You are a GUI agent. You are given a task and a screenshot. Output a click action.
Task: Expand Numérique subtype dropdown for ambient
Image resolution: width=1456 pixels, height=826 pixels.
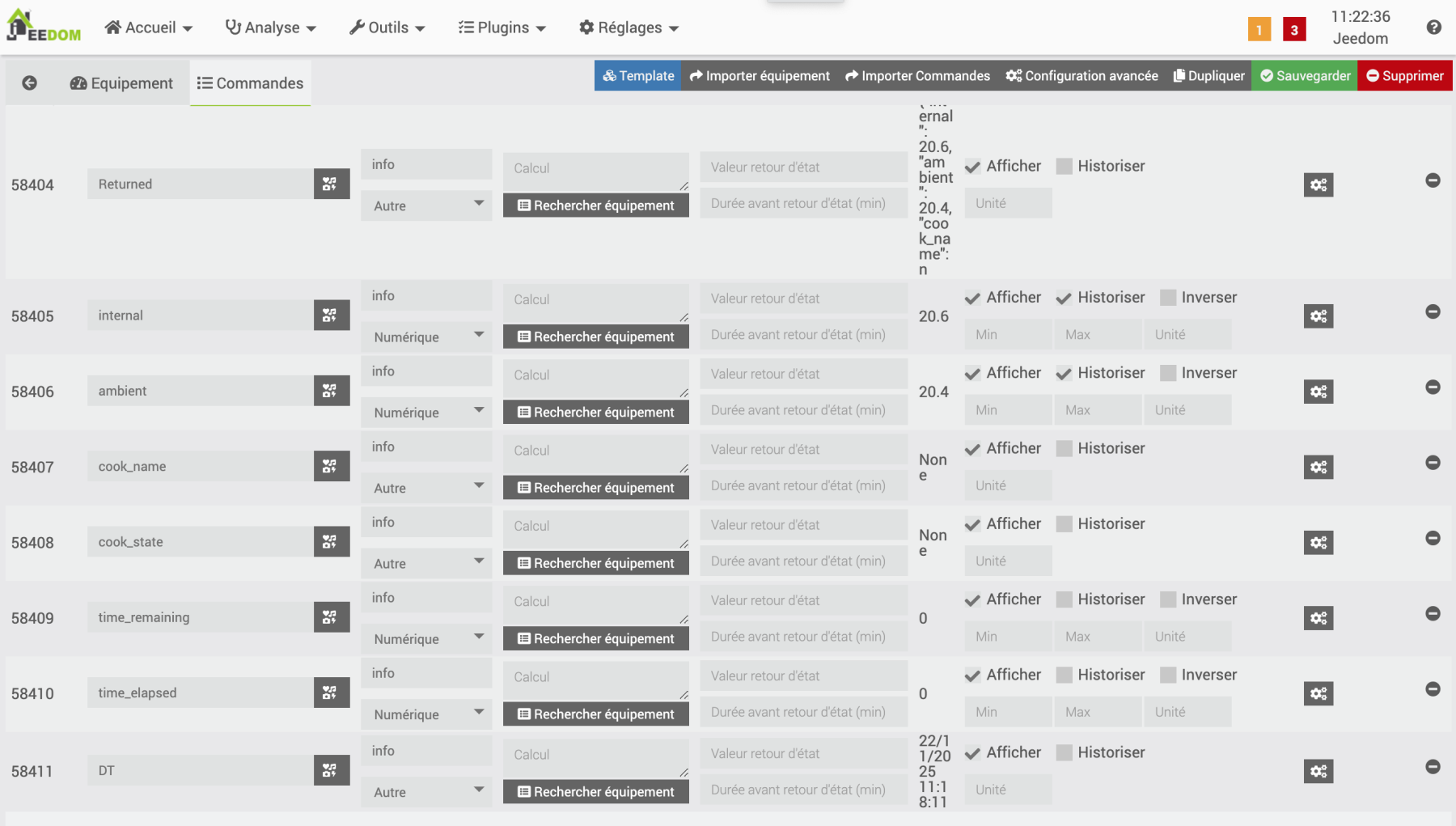click(x=426, y=413)
